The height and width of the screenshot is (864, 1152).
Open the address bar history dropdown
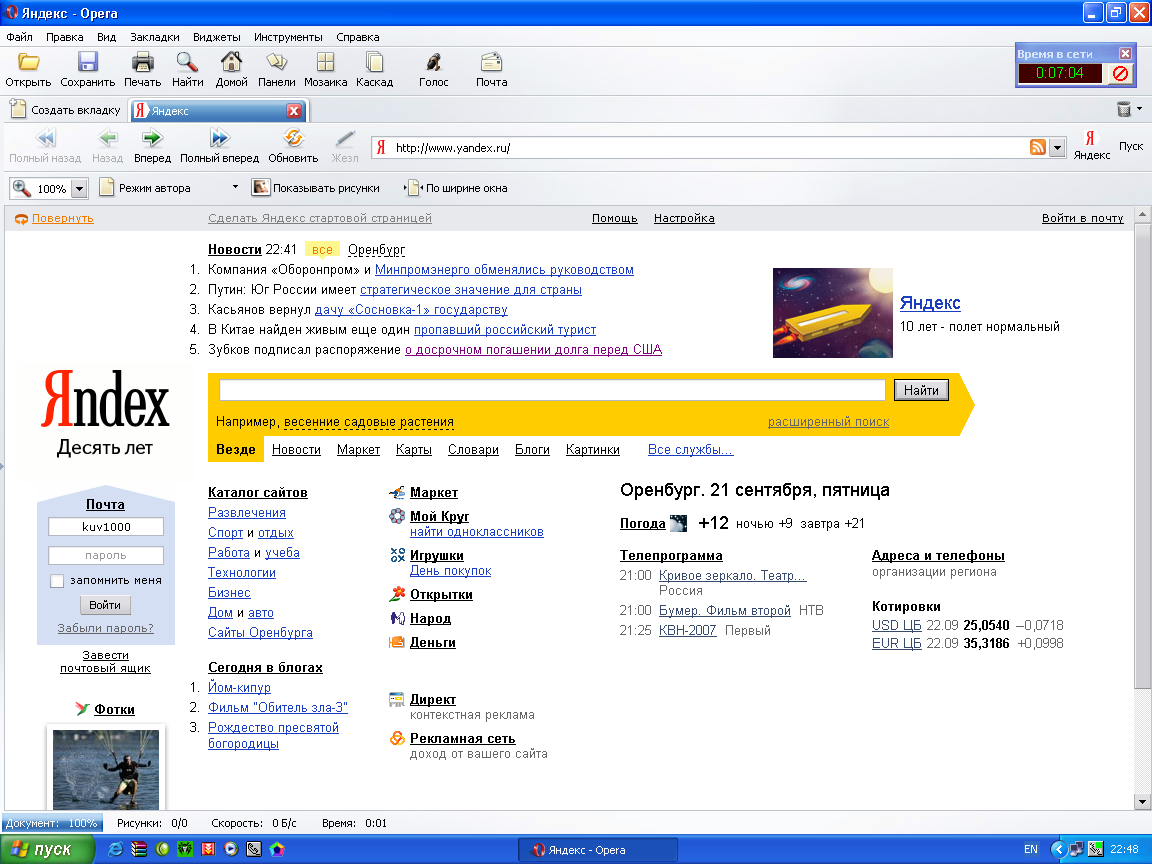pos(1056,148)
